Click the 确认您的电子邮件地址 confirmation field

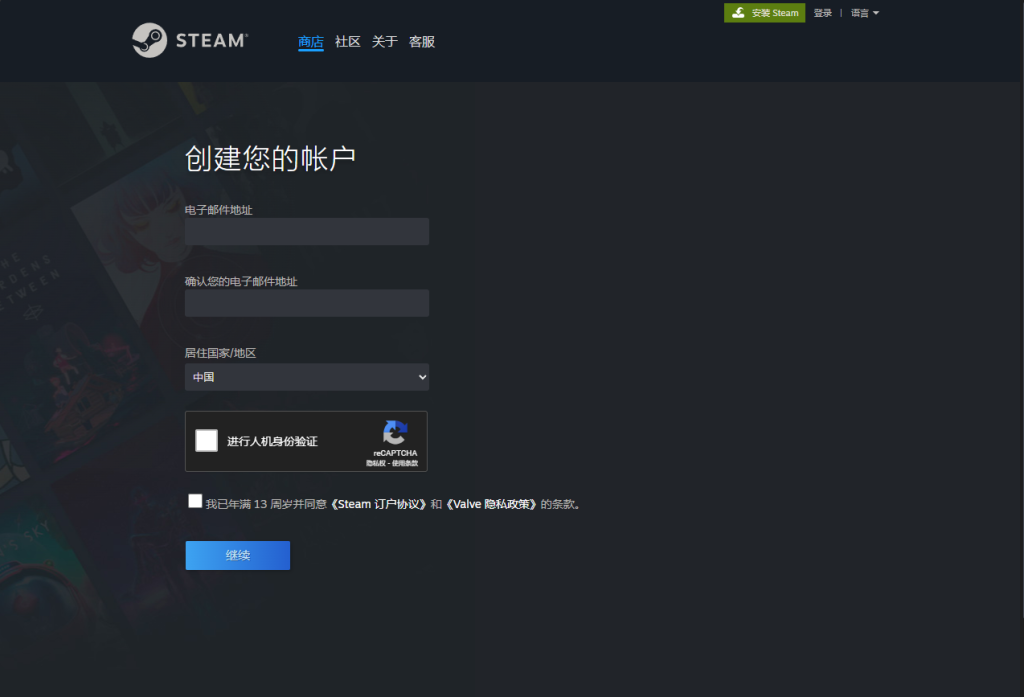pos(306,303)
